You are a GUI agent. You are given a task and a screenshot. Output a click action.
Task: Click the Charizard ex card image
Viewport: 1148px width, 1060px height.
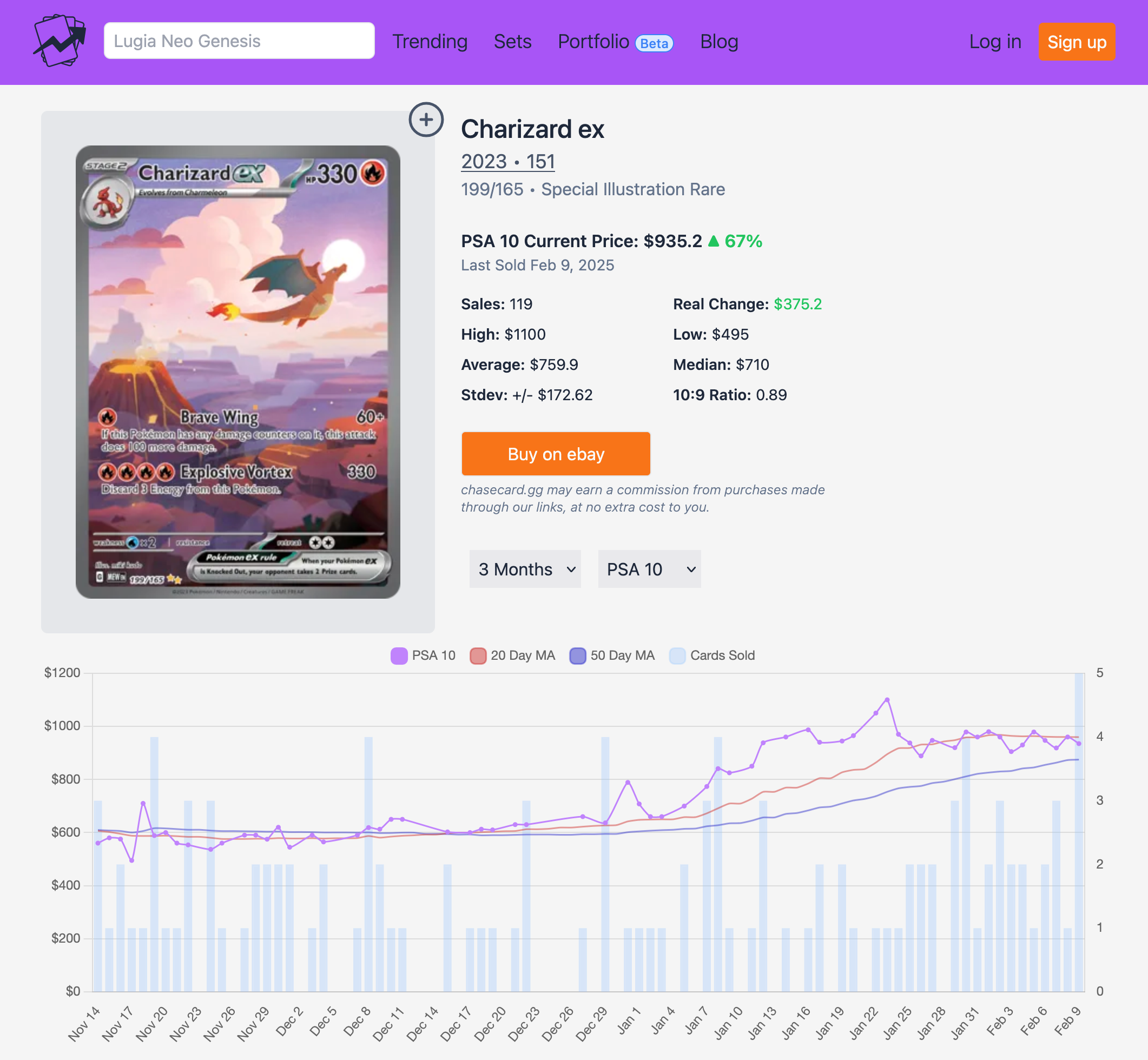(x=238, y=372)
